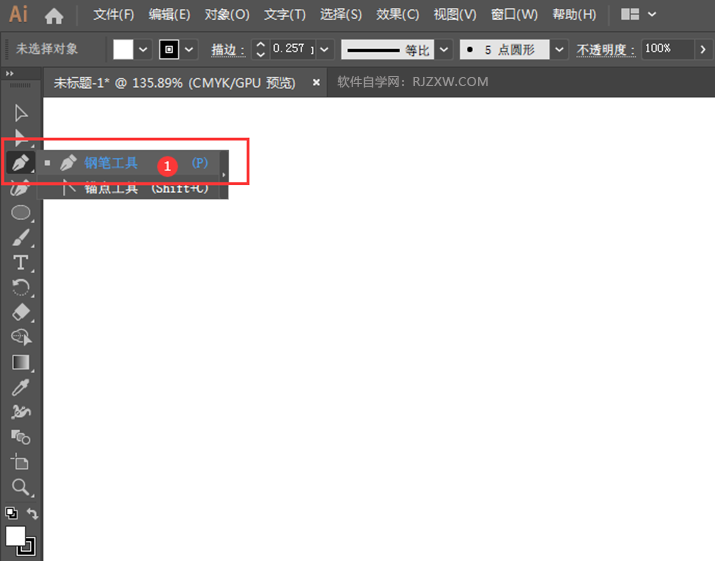This screenshot has height=561, width=715.
Task: Expand the fill swatch dropdown arrow
Action: 143,49
